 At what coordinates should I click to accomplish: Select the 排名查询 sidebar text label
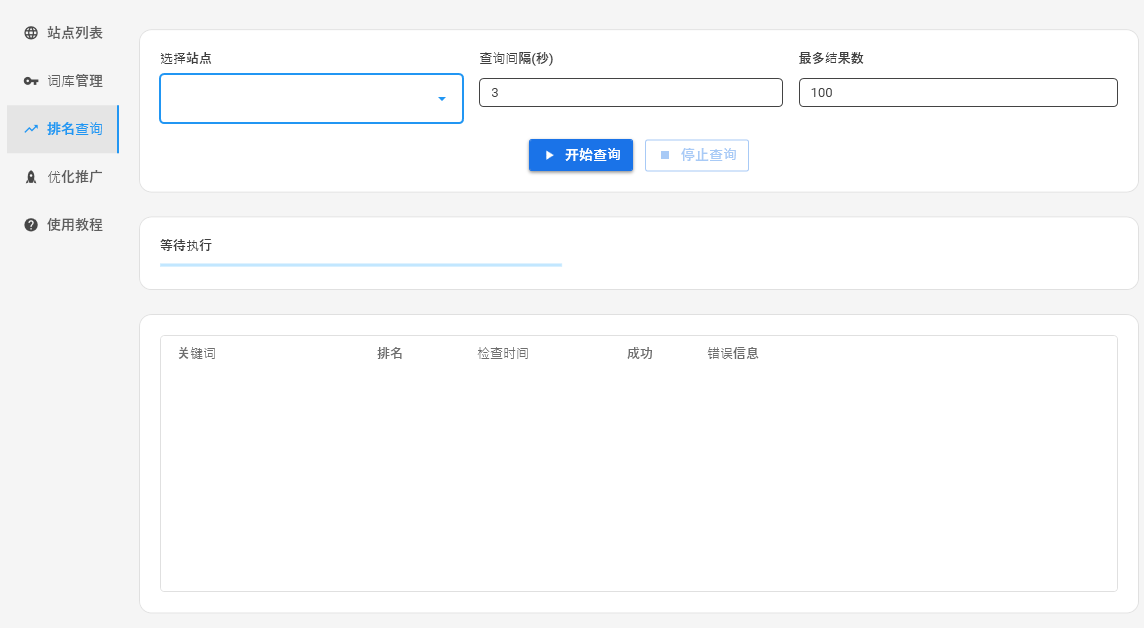pos(75,129)
